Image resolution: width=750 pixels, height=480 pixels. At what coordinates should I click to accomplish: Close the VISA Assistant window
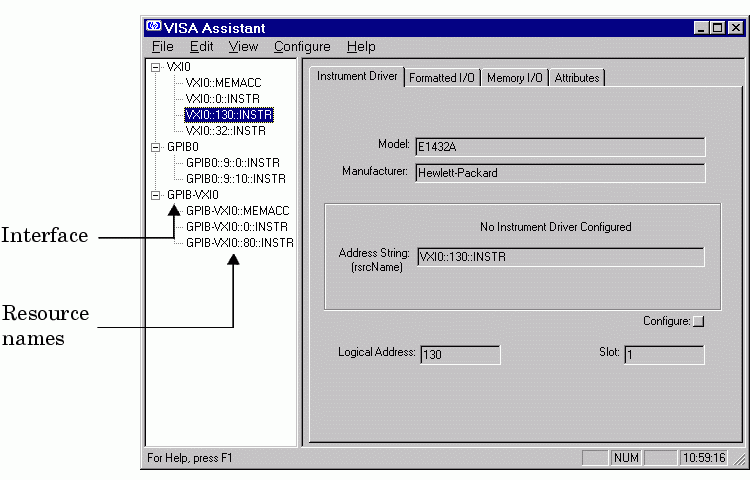tap(736, 28)
